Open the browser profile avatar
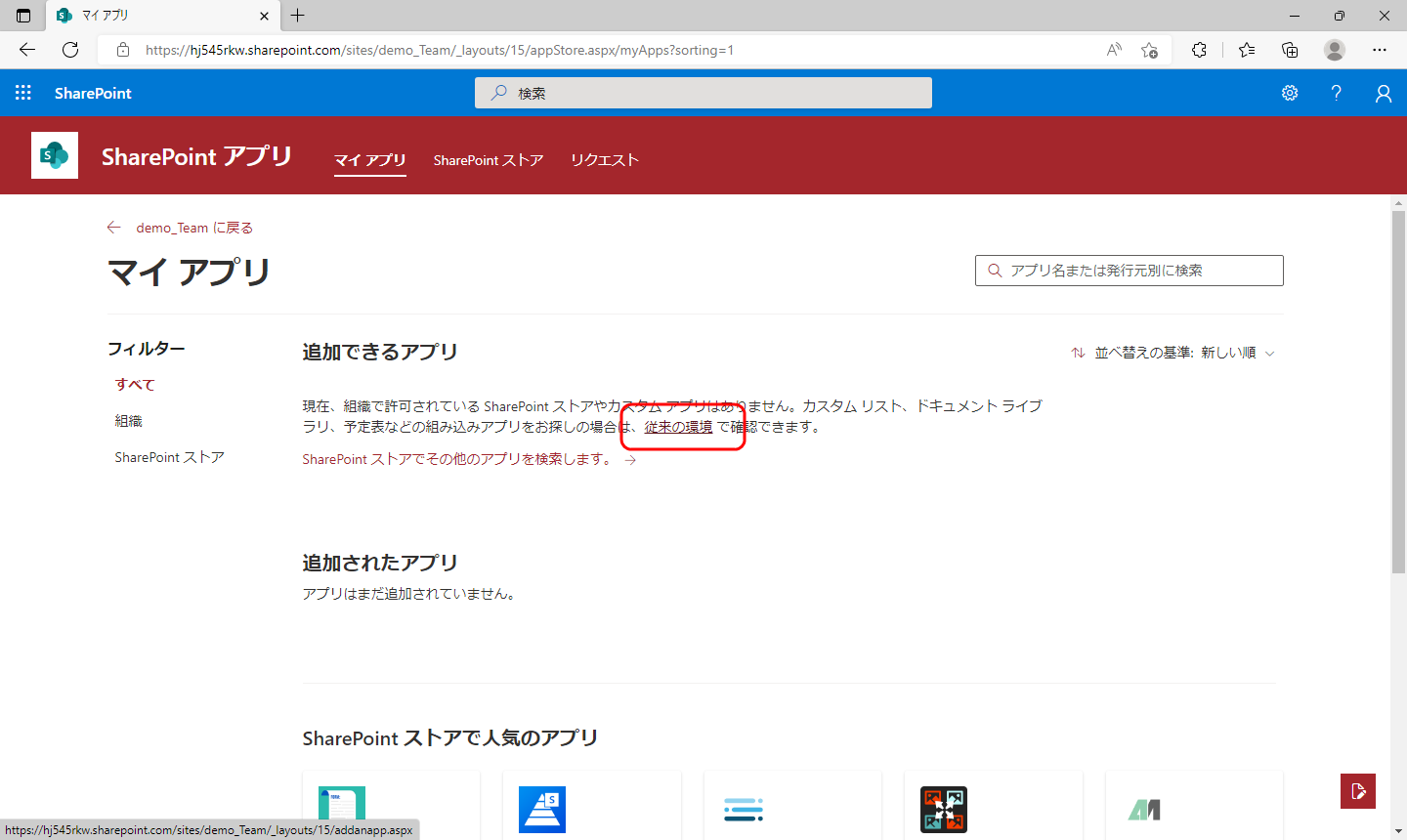Screen dimensions: 1407x840 [x=1335, y=50]
